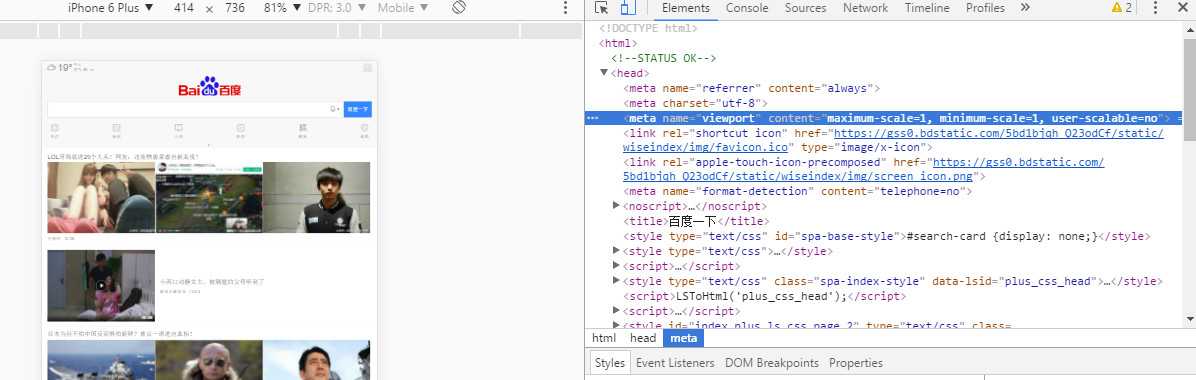Image resolution: width=1196 pixels, height=380 pixels.
Task: Open the 81% zoom dropdown
Action: tap(281, 8)
